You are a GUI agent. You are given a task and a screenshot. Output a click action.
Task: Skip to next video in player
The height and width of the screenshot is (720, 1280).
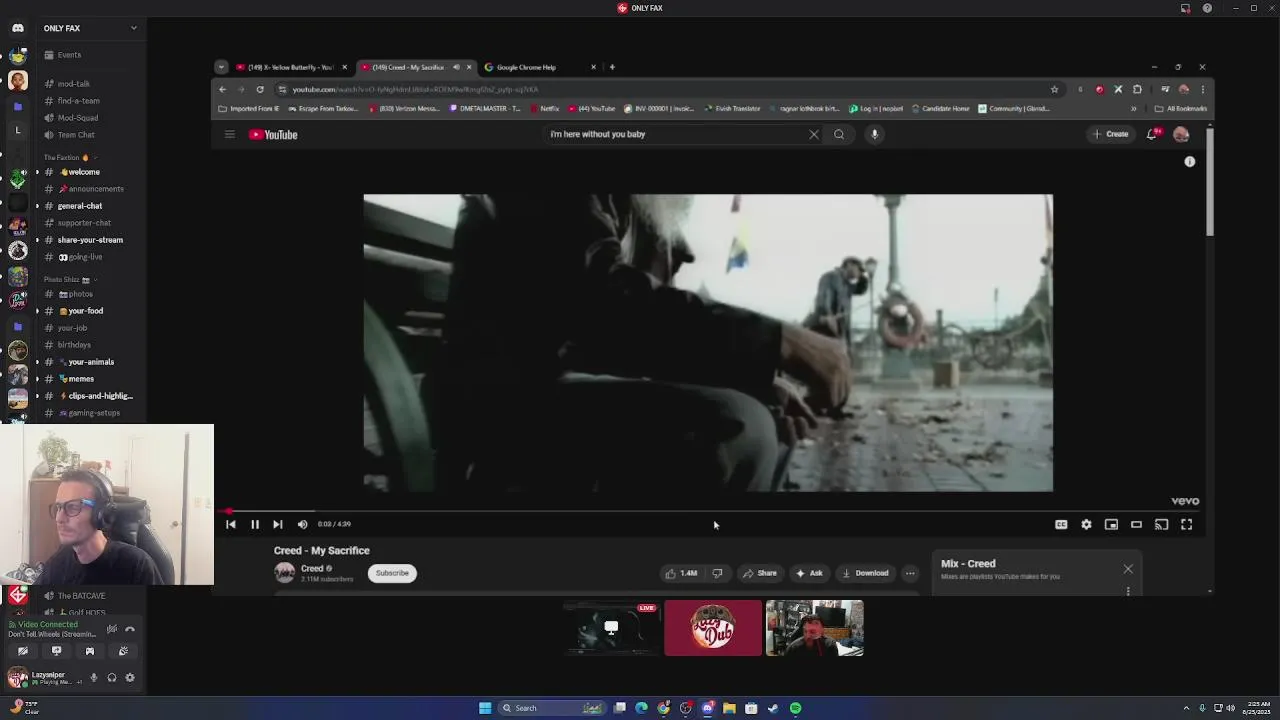tap(278, 524)
